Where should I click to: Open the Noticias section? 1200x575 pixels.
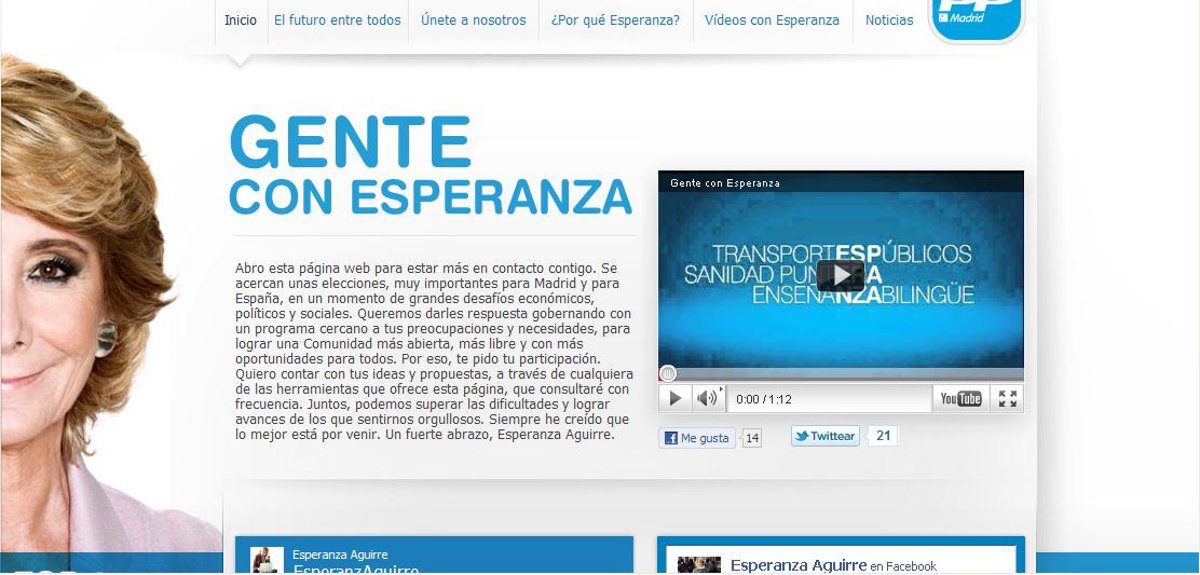coord(889,20)
